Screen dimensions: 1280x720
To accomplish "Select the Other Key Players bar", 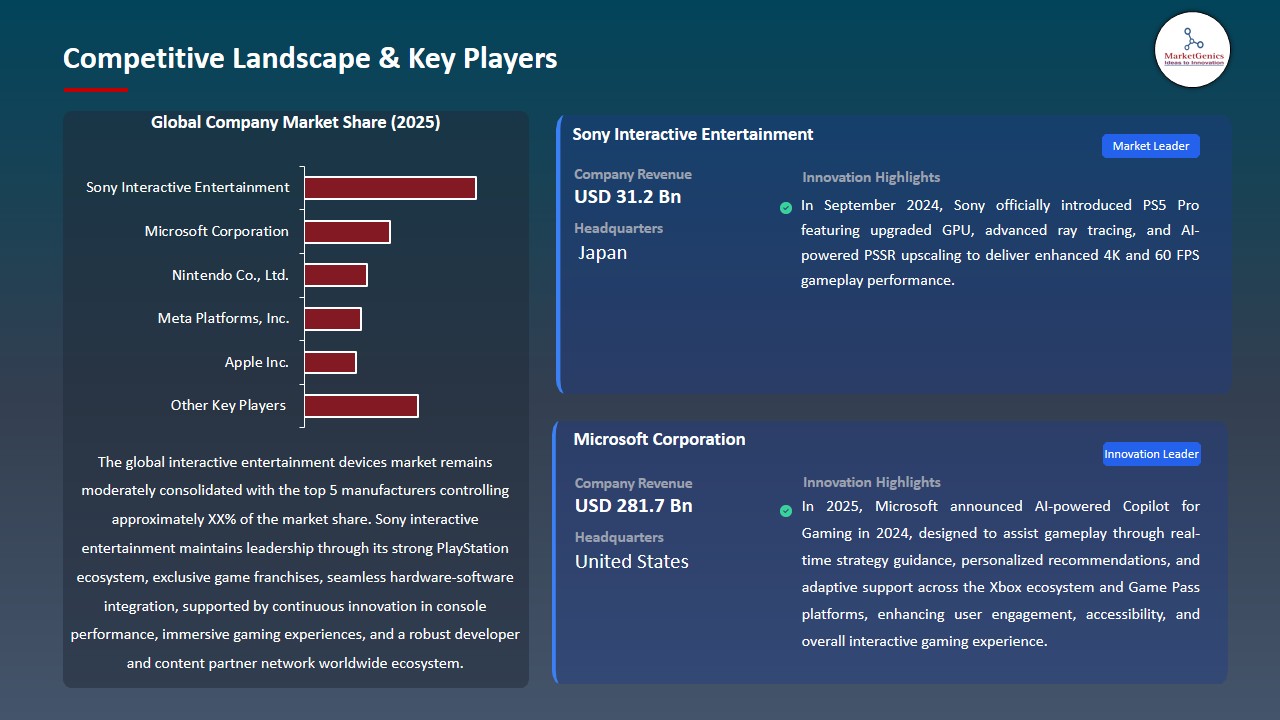I will click(361, 406).
